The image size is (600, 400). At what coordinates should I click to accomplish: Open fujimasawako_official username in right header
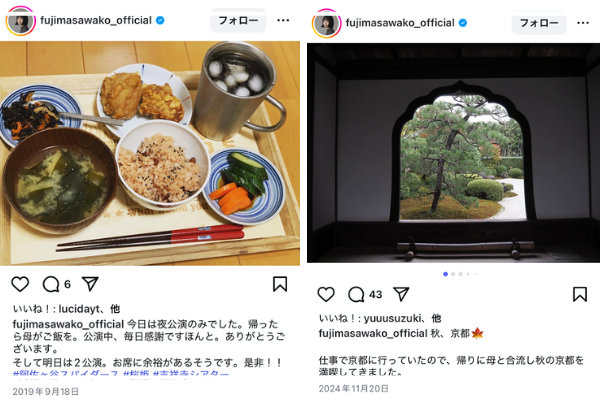(400, 23)
